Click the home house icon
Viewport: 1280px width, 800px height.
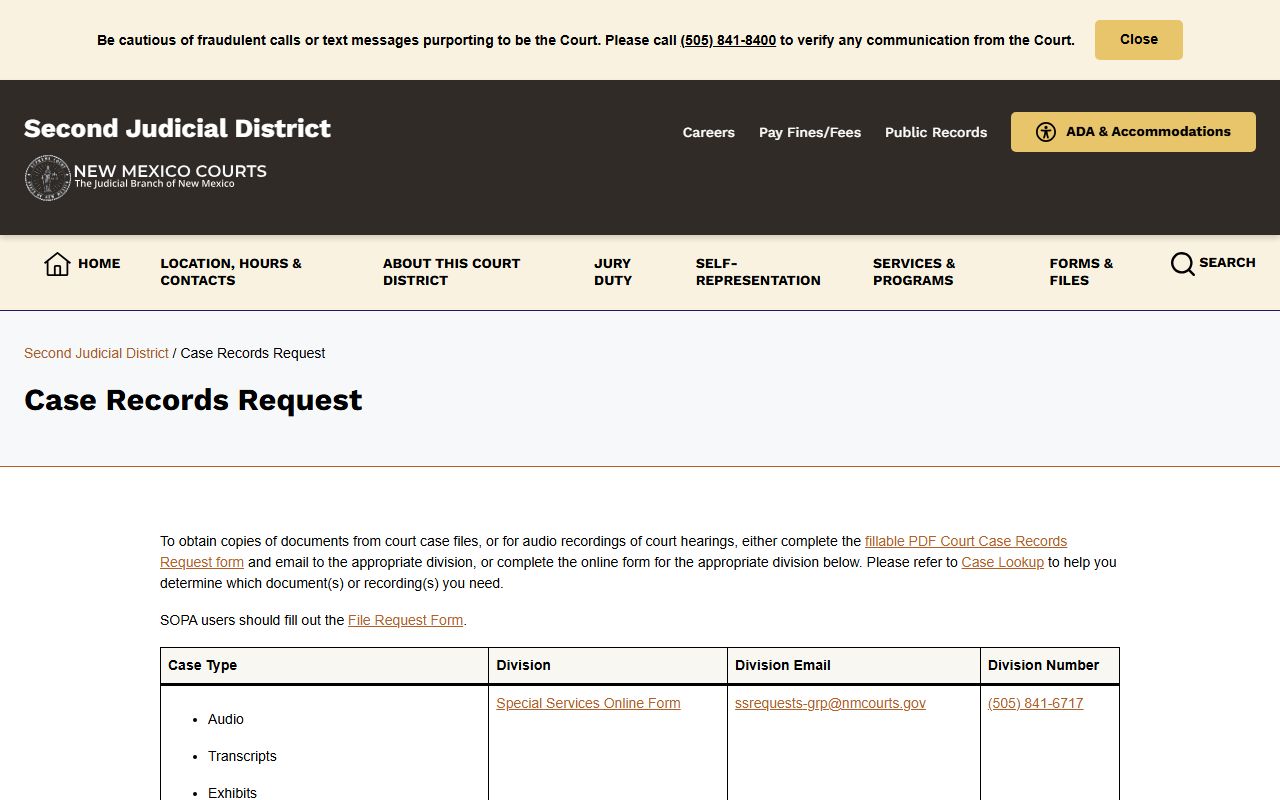coord(57,264)
